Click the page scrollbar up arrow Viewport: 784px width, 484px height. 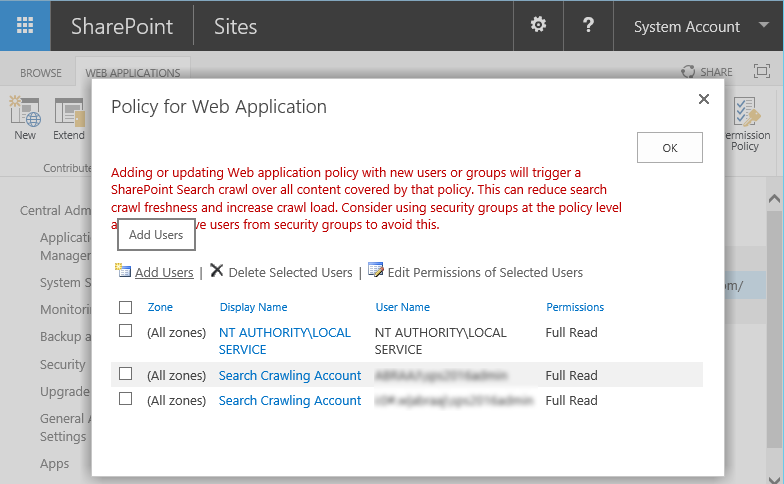tap(774, 198)
